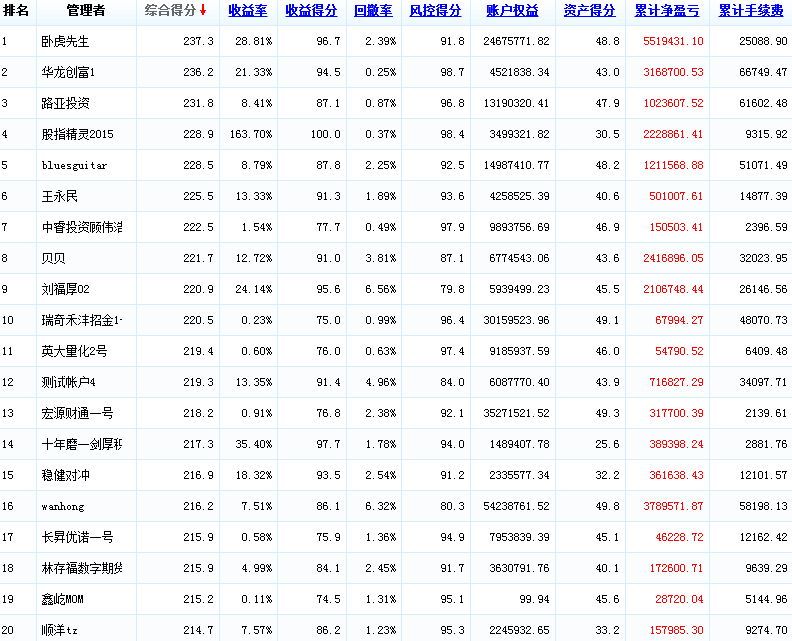
Task: Sort by 累计手续费 column header
Action: [751, 11]
